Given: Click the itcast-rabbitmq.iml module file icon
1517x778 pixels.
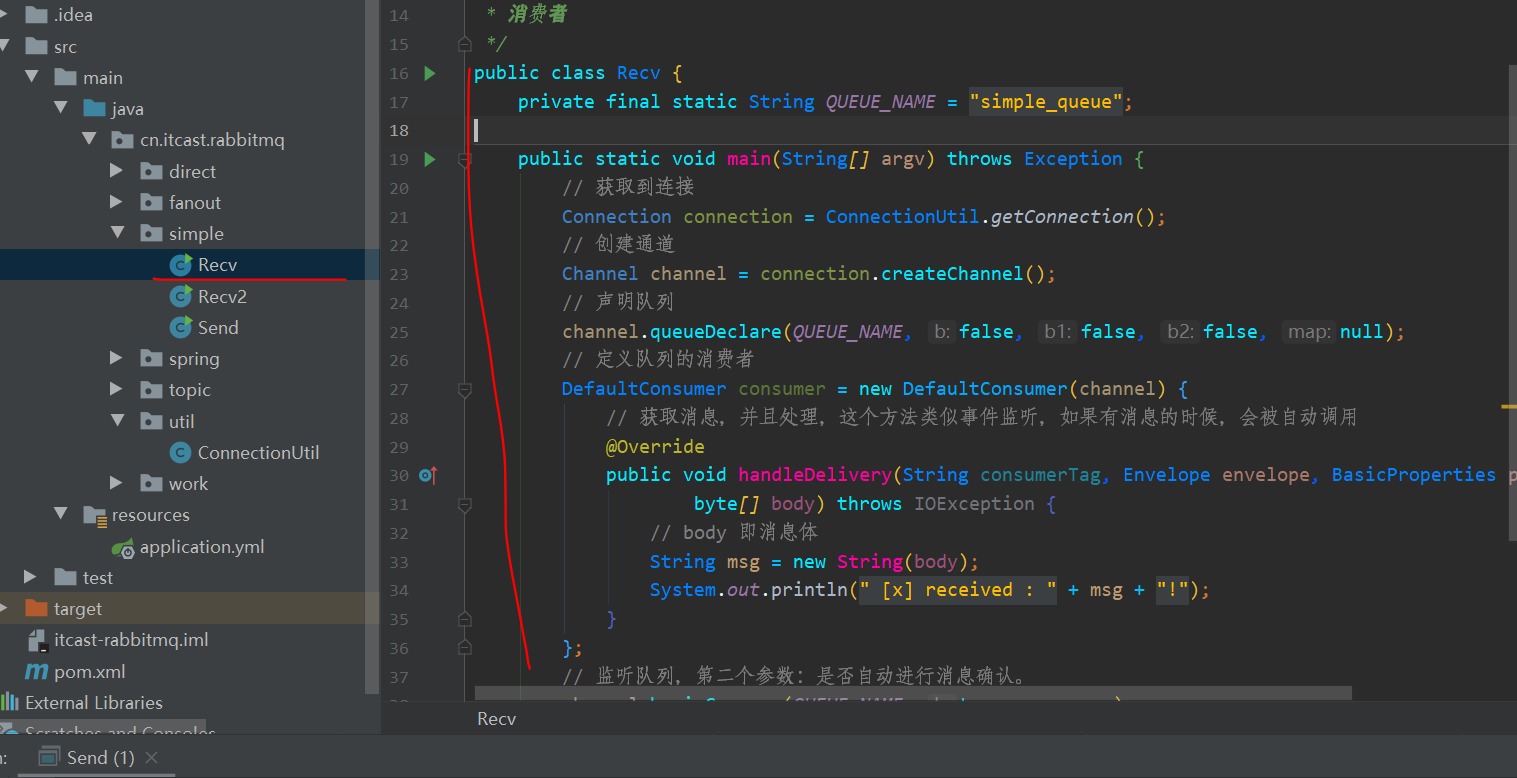Looking at the screenshot, I should (37, 640).
